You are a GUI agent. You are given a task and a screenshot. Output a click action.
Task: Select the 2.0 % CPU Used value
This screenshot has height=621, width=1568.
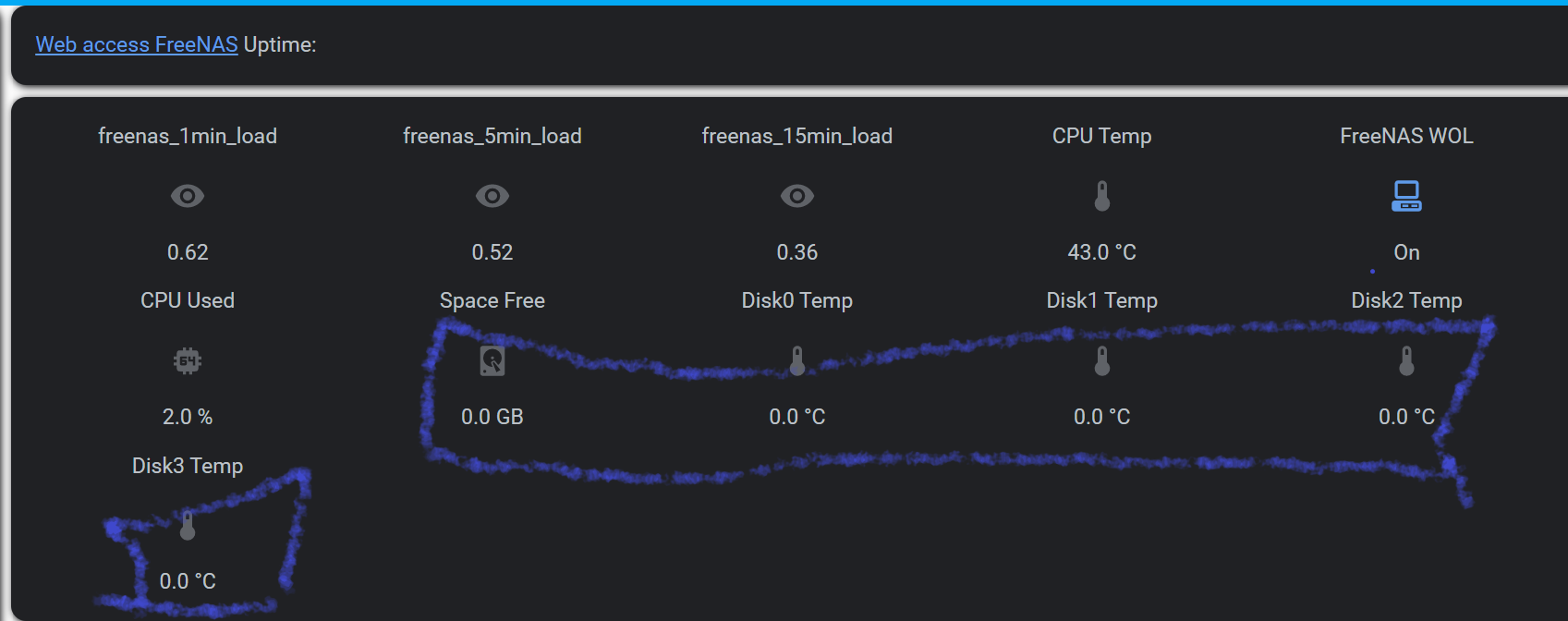(x=188, y=416)
